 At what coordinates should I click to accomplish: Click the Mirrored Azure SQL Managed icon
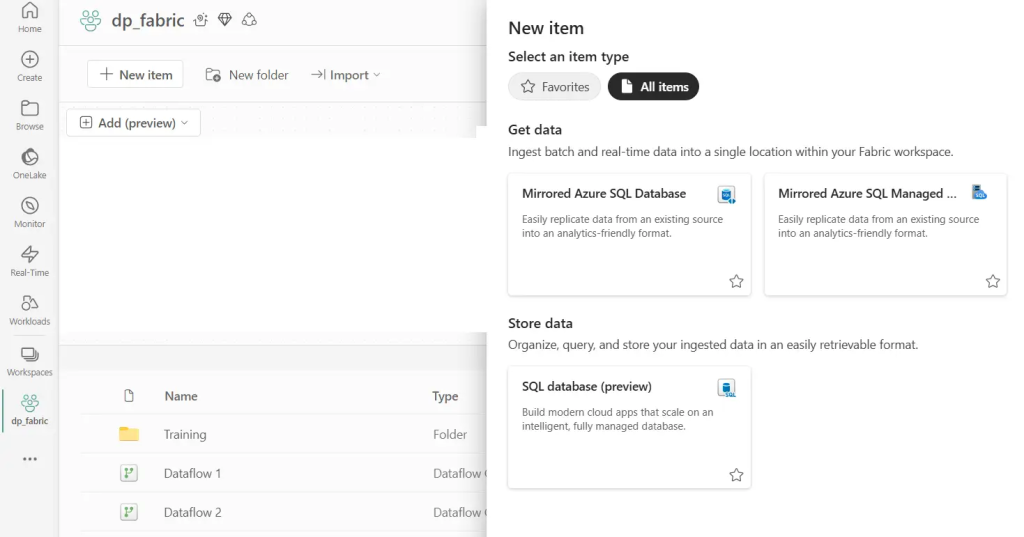click(979, 193)
